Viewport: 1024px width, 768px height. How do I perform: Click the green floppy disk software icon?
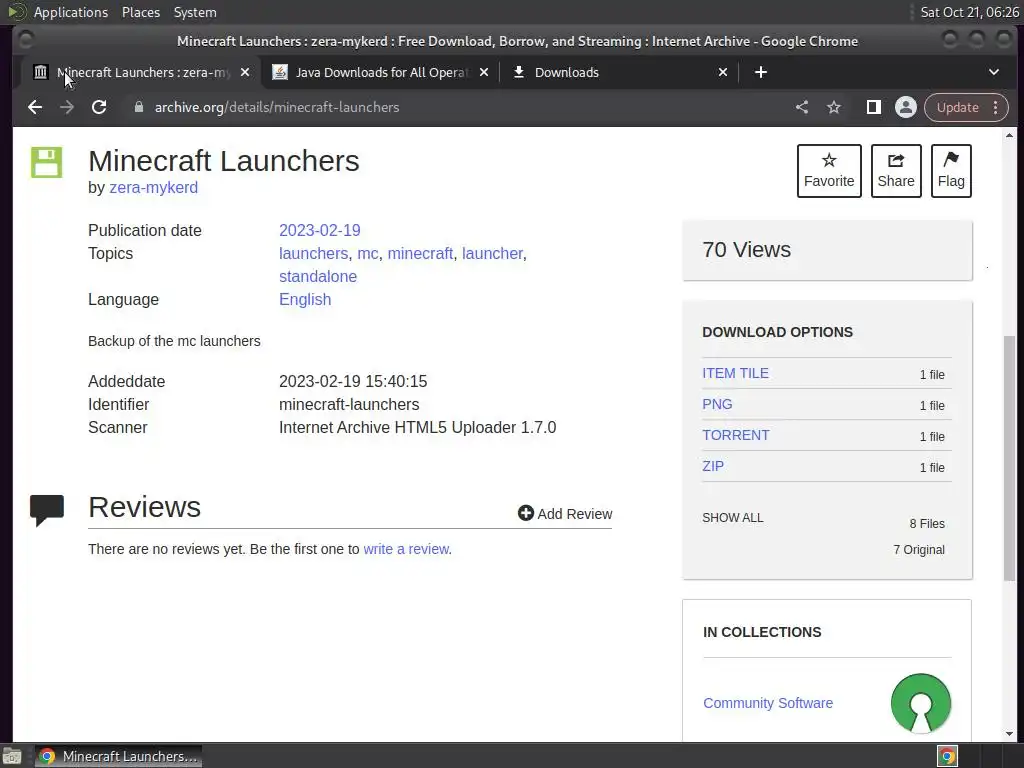pyautogui.click(x=46, y=162)
